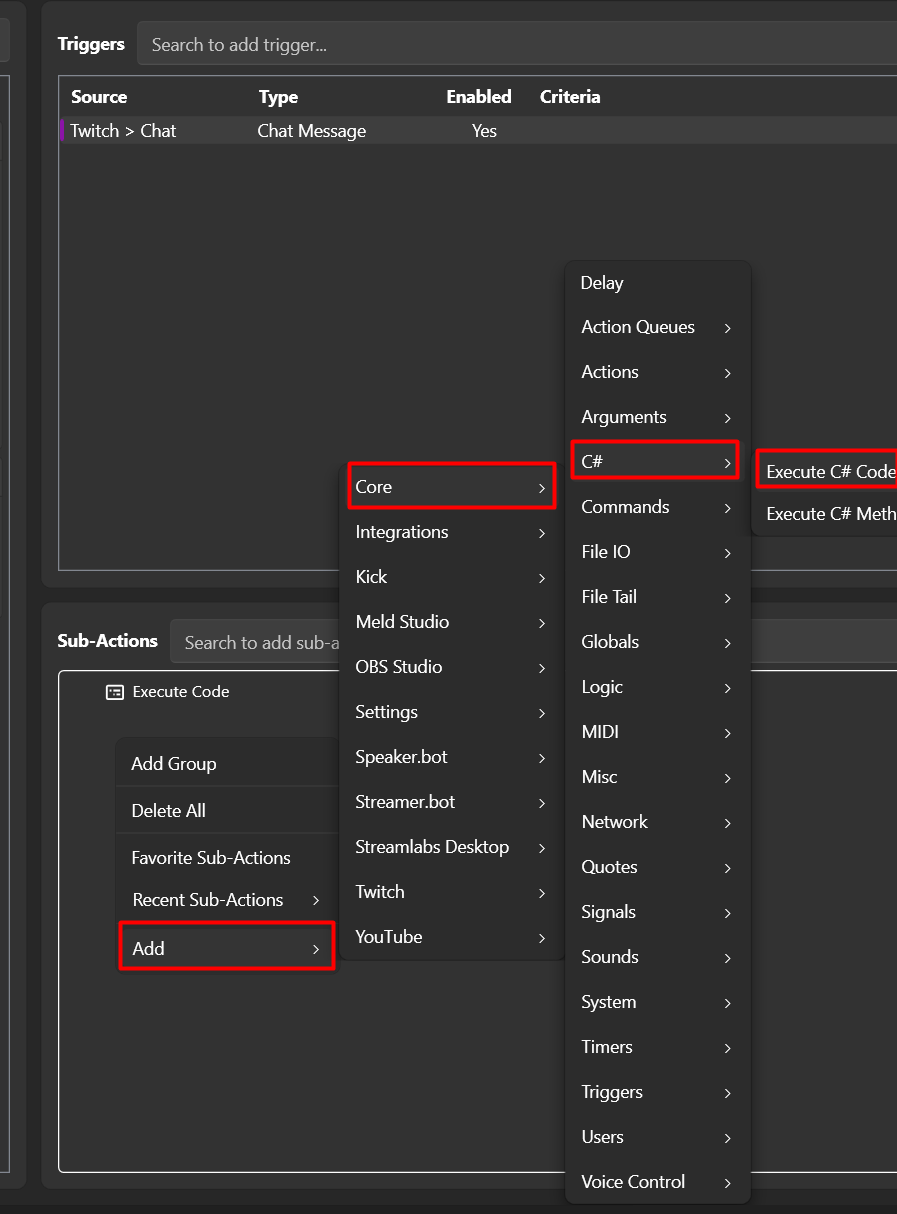Expand the Core submenu
The height and width of the screenshot is (1214, 897).
(451, 487)
